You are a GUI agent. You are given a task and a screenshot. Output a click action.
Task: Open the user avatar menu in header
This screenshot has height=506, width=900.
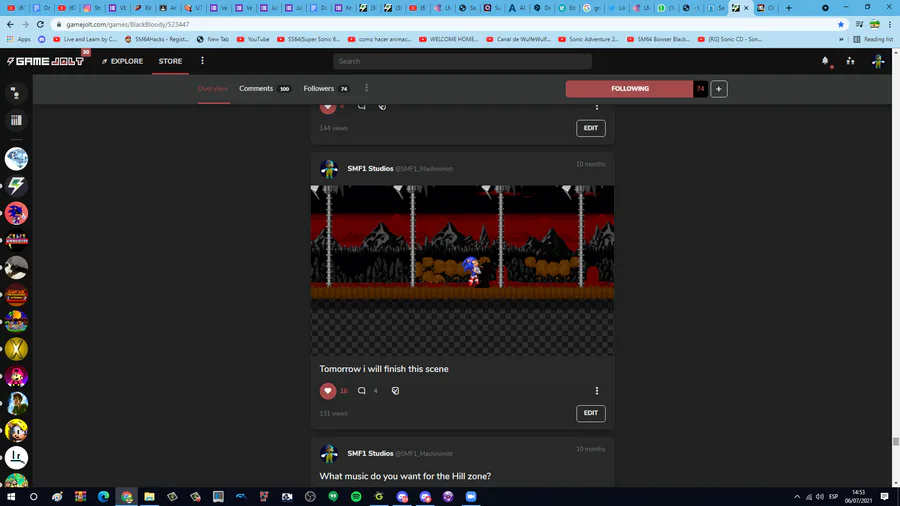tap(878, 61)
